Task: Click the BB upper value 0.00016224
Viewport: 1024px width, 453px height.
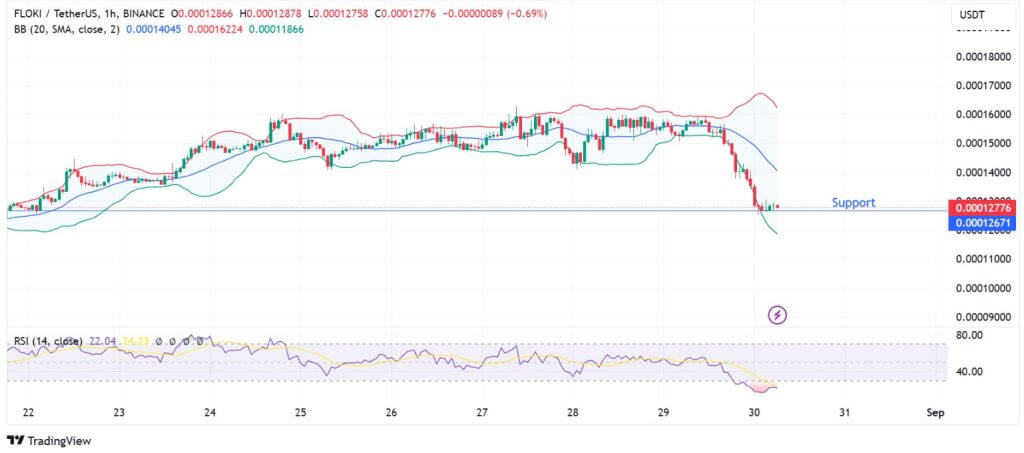Action: click(215, 29)
